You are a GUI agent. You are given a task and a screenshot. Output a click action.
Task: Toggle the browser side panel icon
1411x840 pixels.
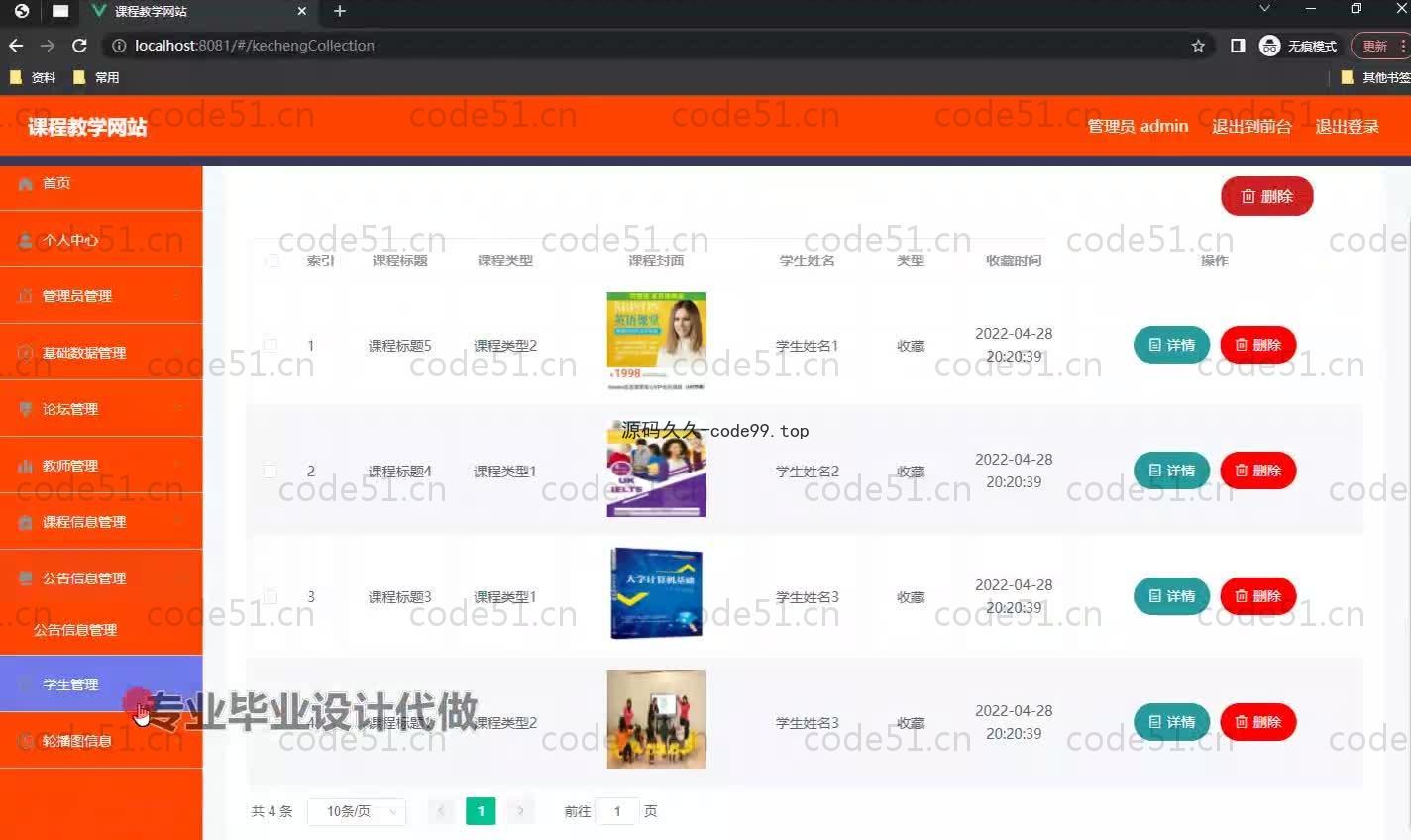click(1238, 46)
